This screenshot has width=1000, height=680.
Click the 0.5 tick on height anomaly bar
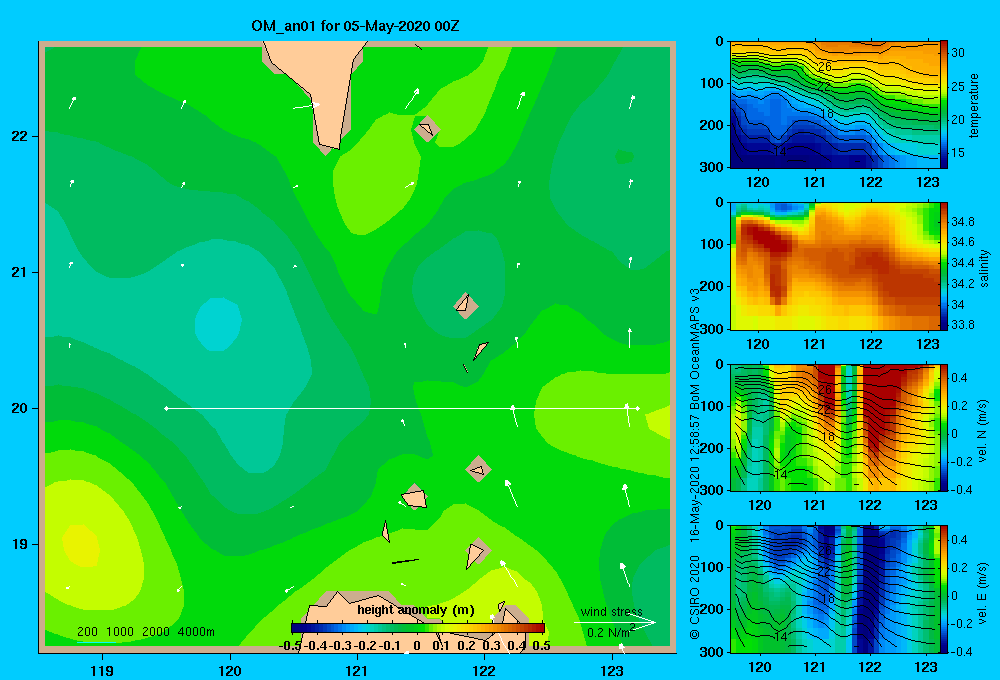coord(541,646)
